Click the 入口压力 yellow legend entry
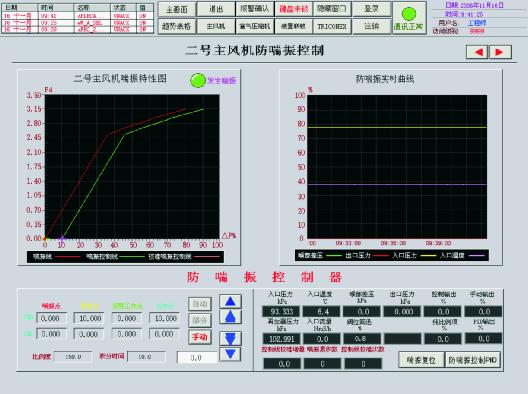This screenshot has width=528, height=394. [x=415, y=256]
